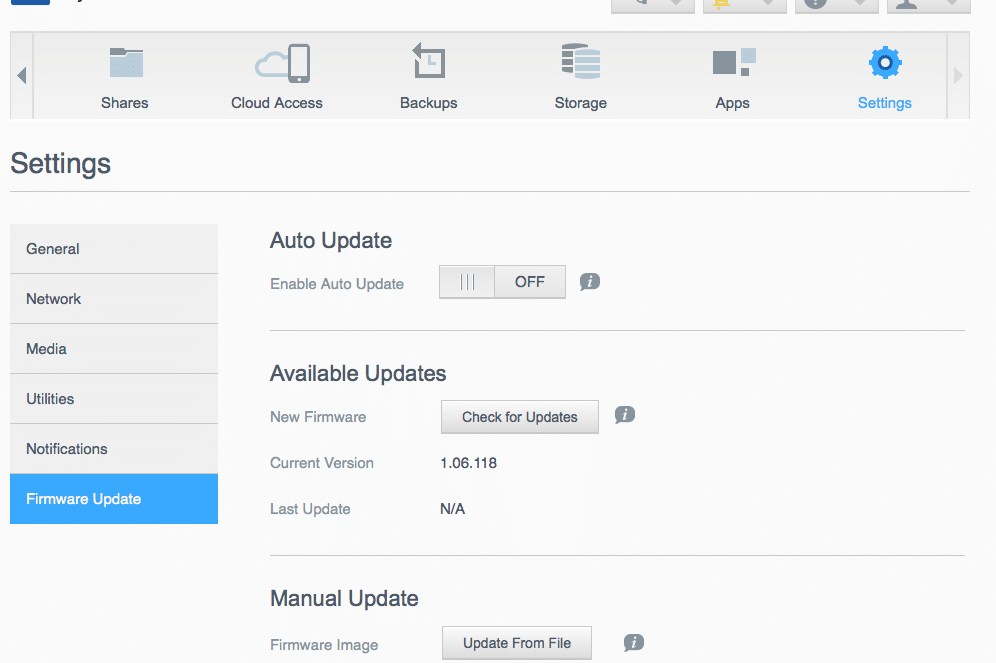
Task: Show info for Enable Auto Update
Action: click(589, 281)
